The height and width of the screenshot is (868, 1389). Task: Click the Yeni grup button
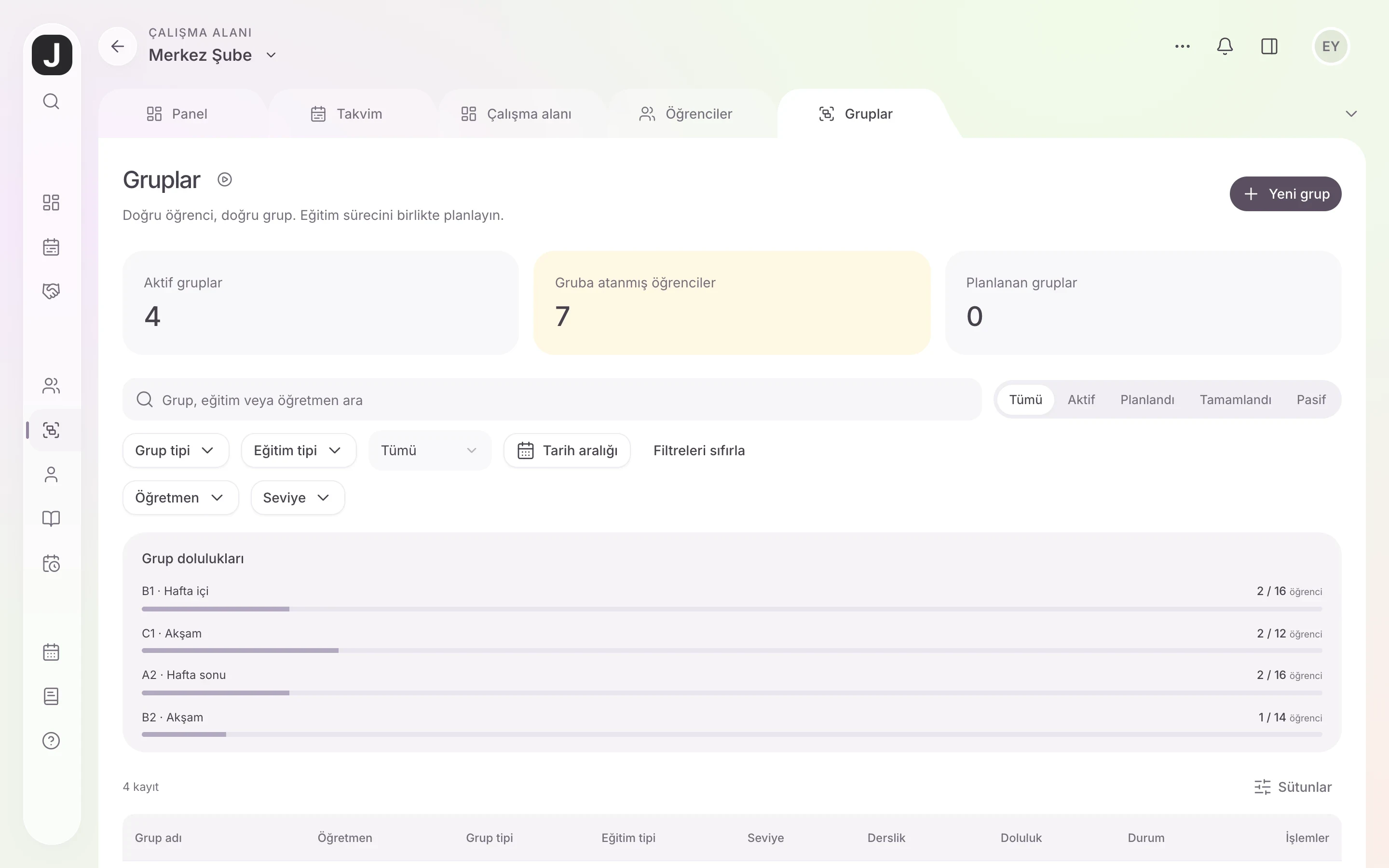point(1285,194)
